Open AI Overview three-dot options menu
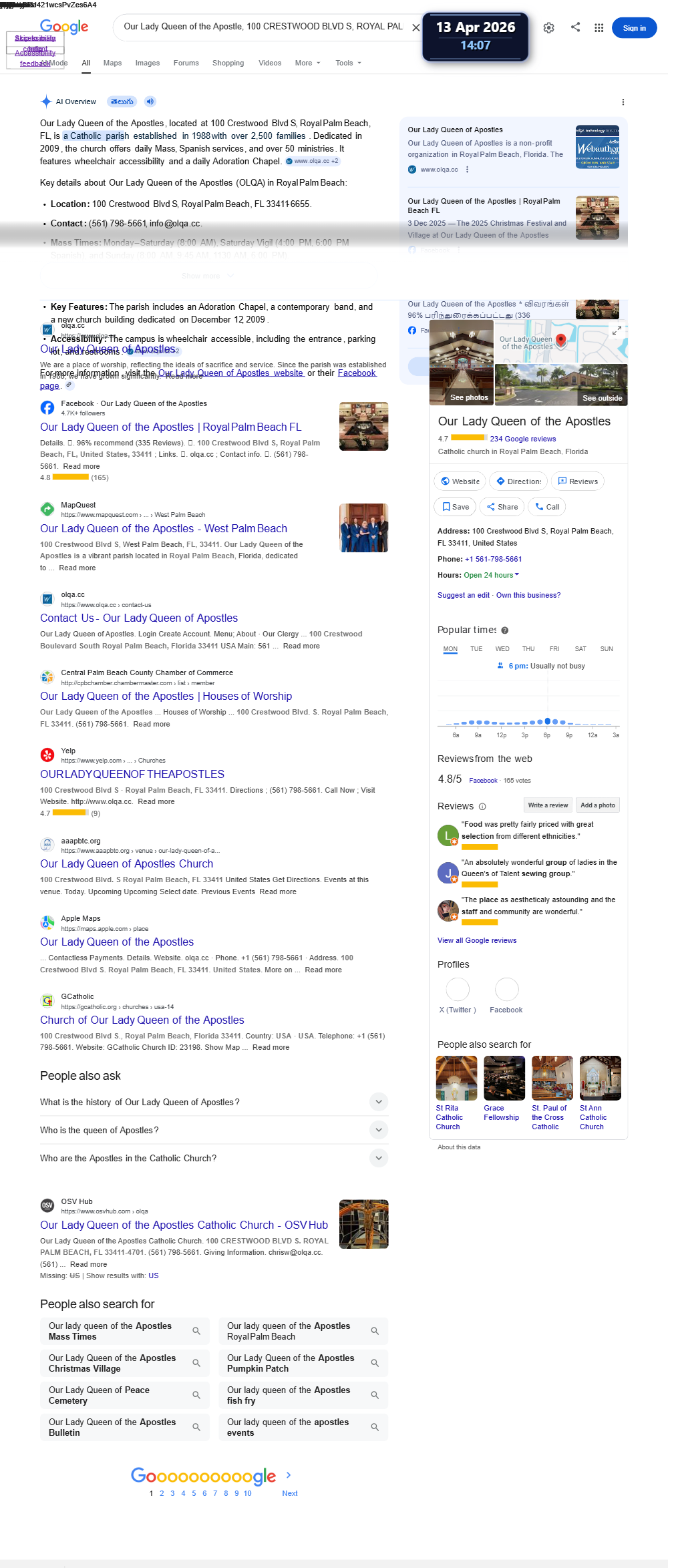676x1568 pixels. coord(623,102)
